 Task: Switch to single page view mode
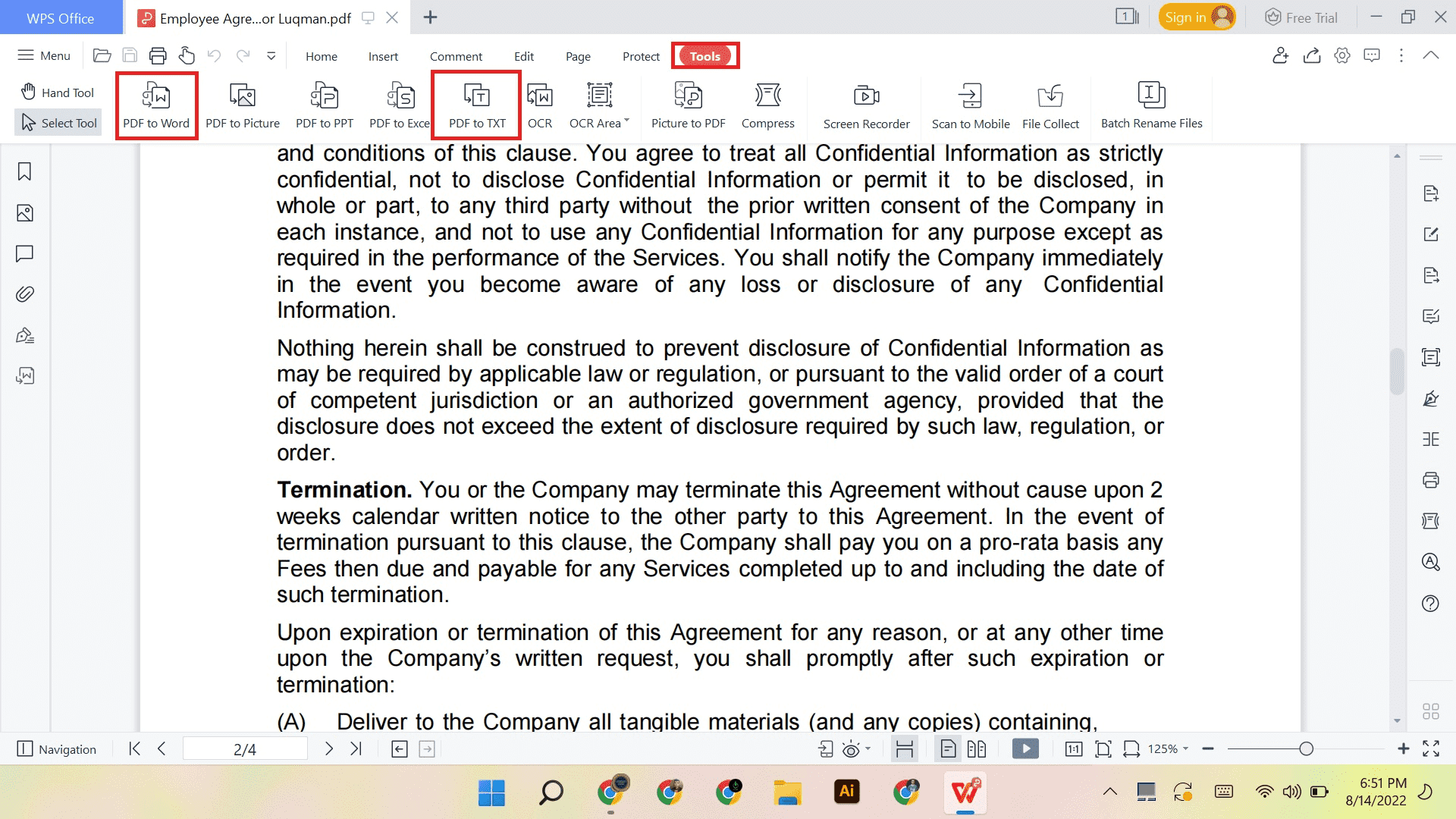pyautogui.click(x=947, y=748)
